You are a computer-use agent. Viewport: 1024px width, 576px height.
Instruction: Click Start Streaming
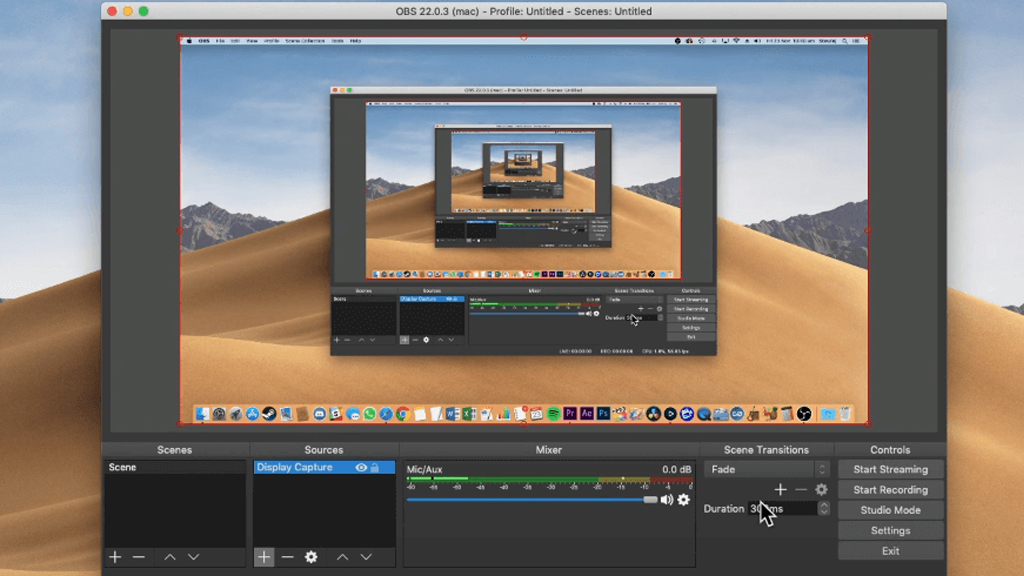(890, 470)
